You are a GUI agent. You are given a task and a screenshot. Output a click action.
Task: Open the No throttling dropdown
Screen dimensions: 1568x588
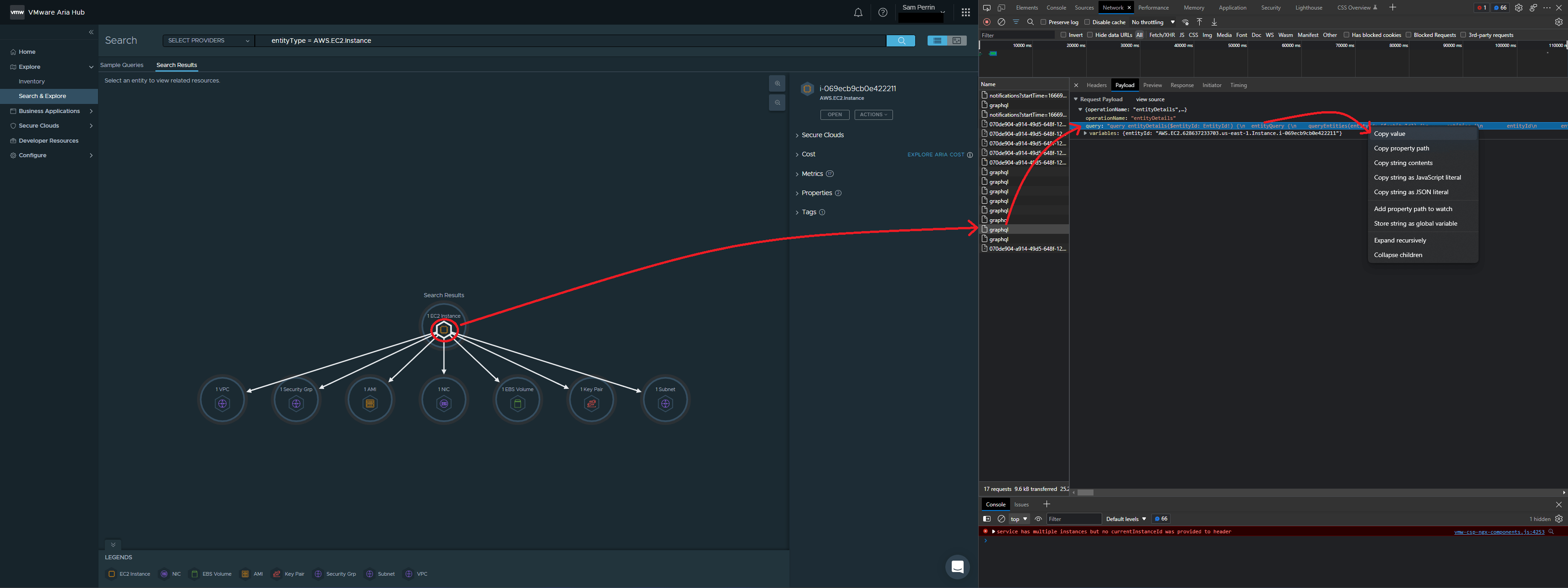1150,22
